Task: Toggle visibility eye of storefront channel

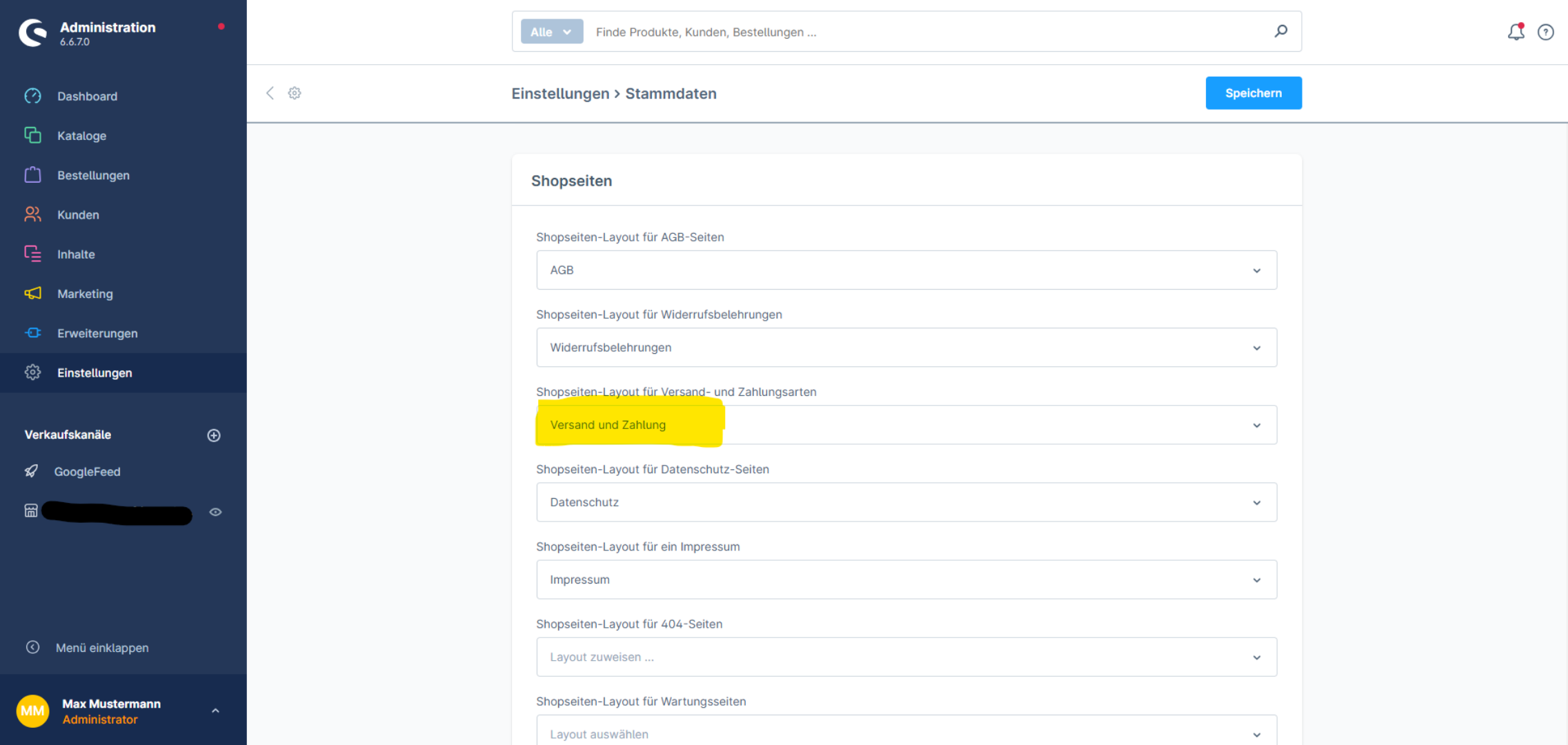Action: [x=215, y=512]
